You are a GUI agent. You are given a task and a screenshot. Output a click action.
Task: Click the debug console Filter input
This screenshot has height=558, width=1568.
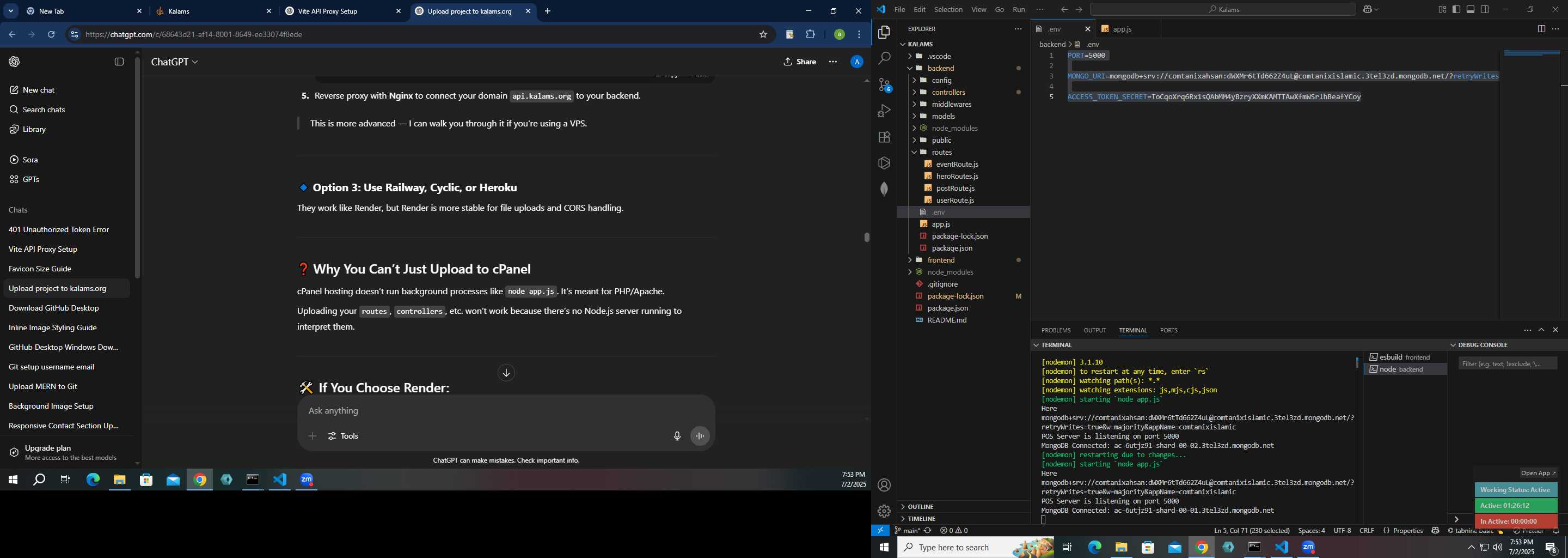[x=1508, y=363]
